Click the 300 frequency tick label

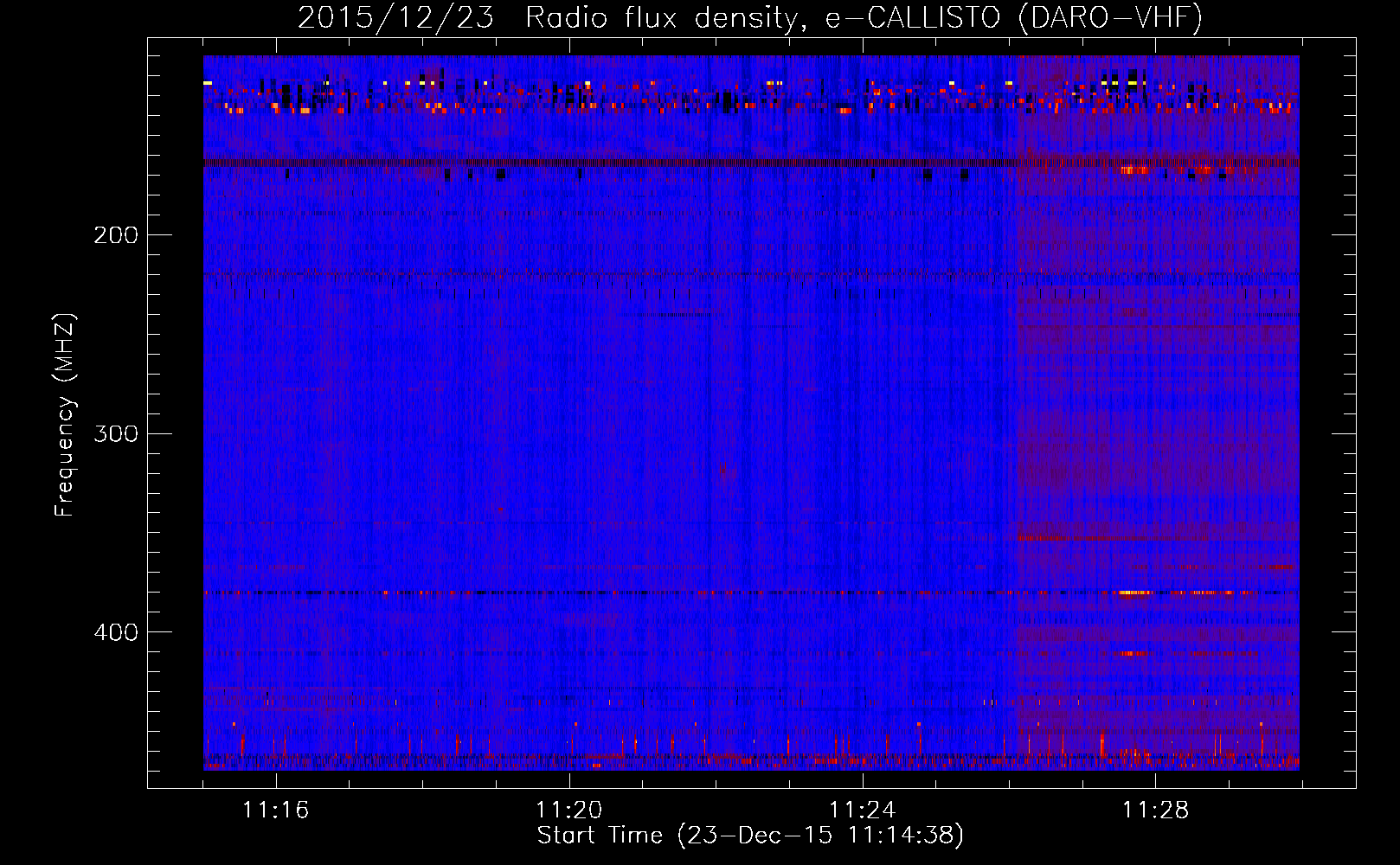click(115, 433)
